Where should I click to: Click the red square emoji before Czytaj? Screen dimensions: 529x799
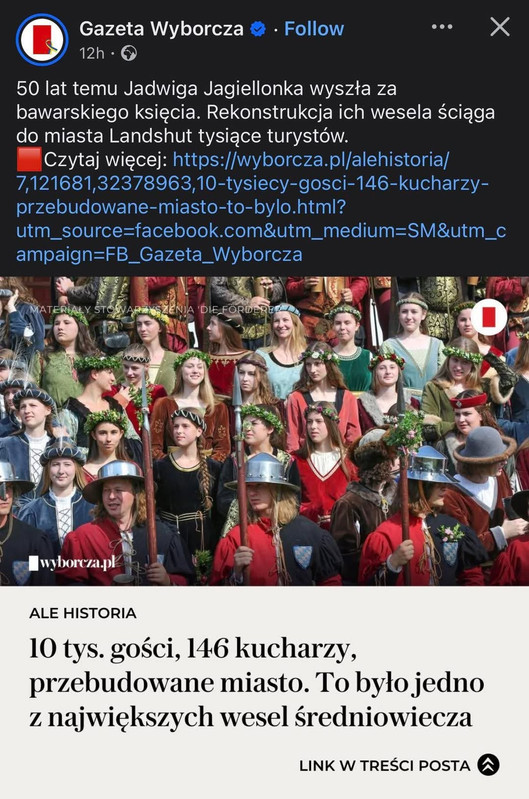[29, 159]
